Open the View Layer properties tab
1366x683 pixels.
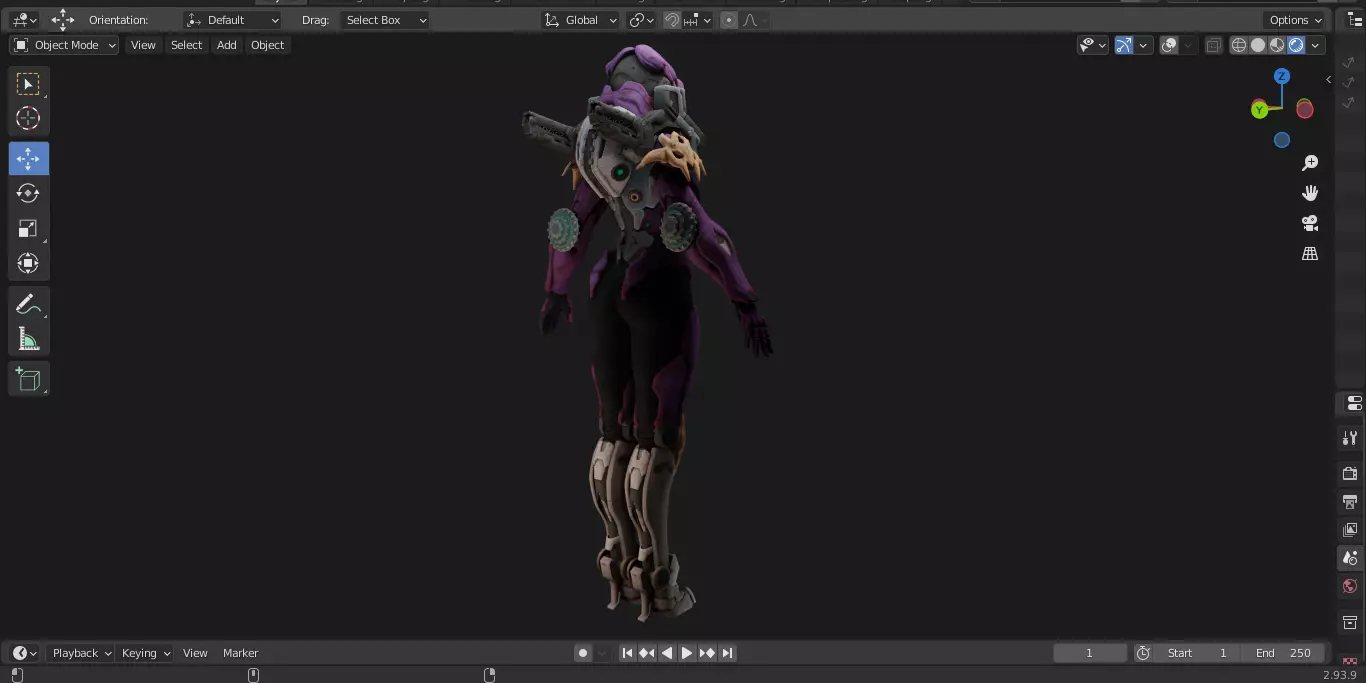tap(1350, 529)
